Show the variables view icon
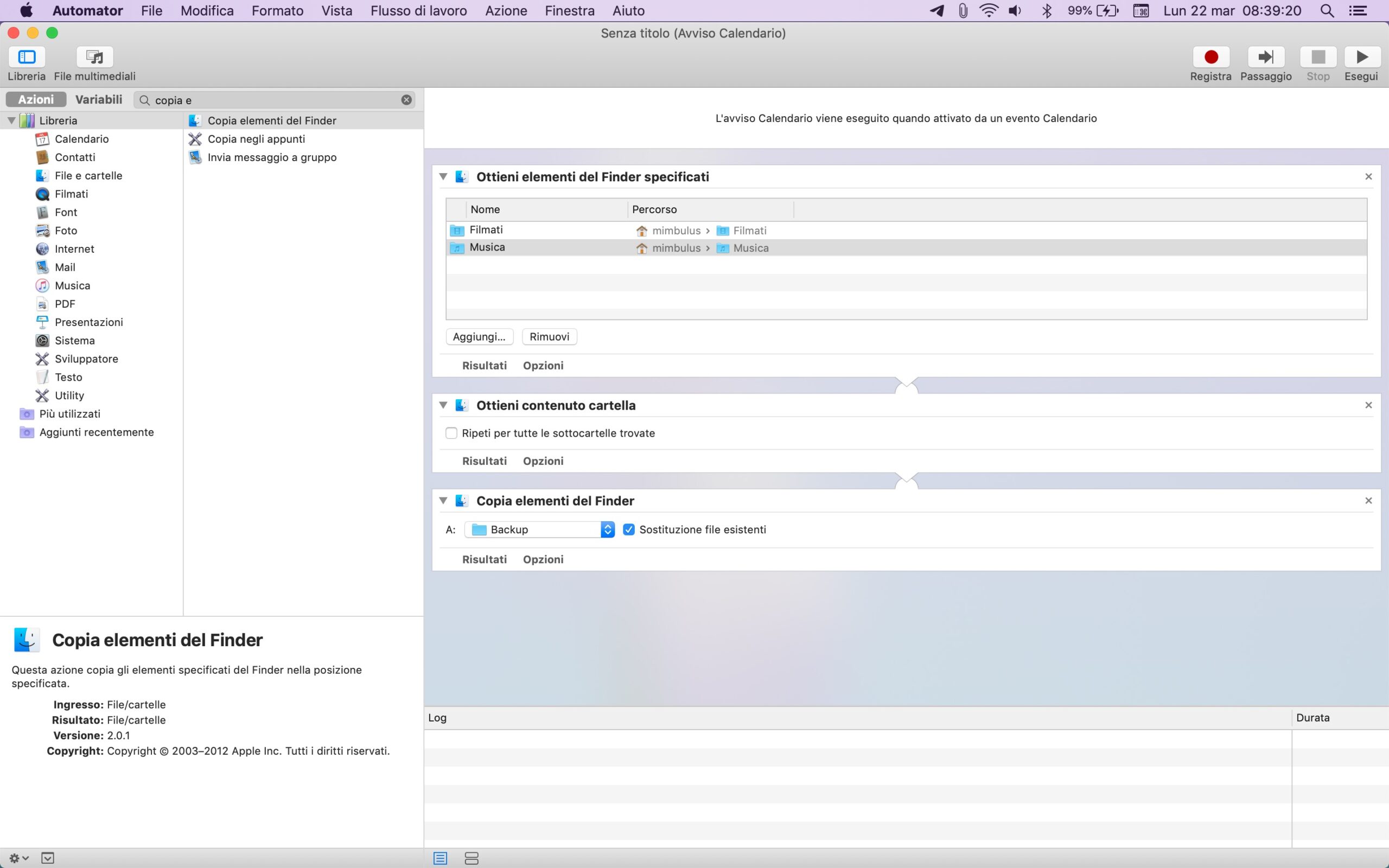Image resolution: width=1389 pixels, height=868 pixels. tap(471, 858)
